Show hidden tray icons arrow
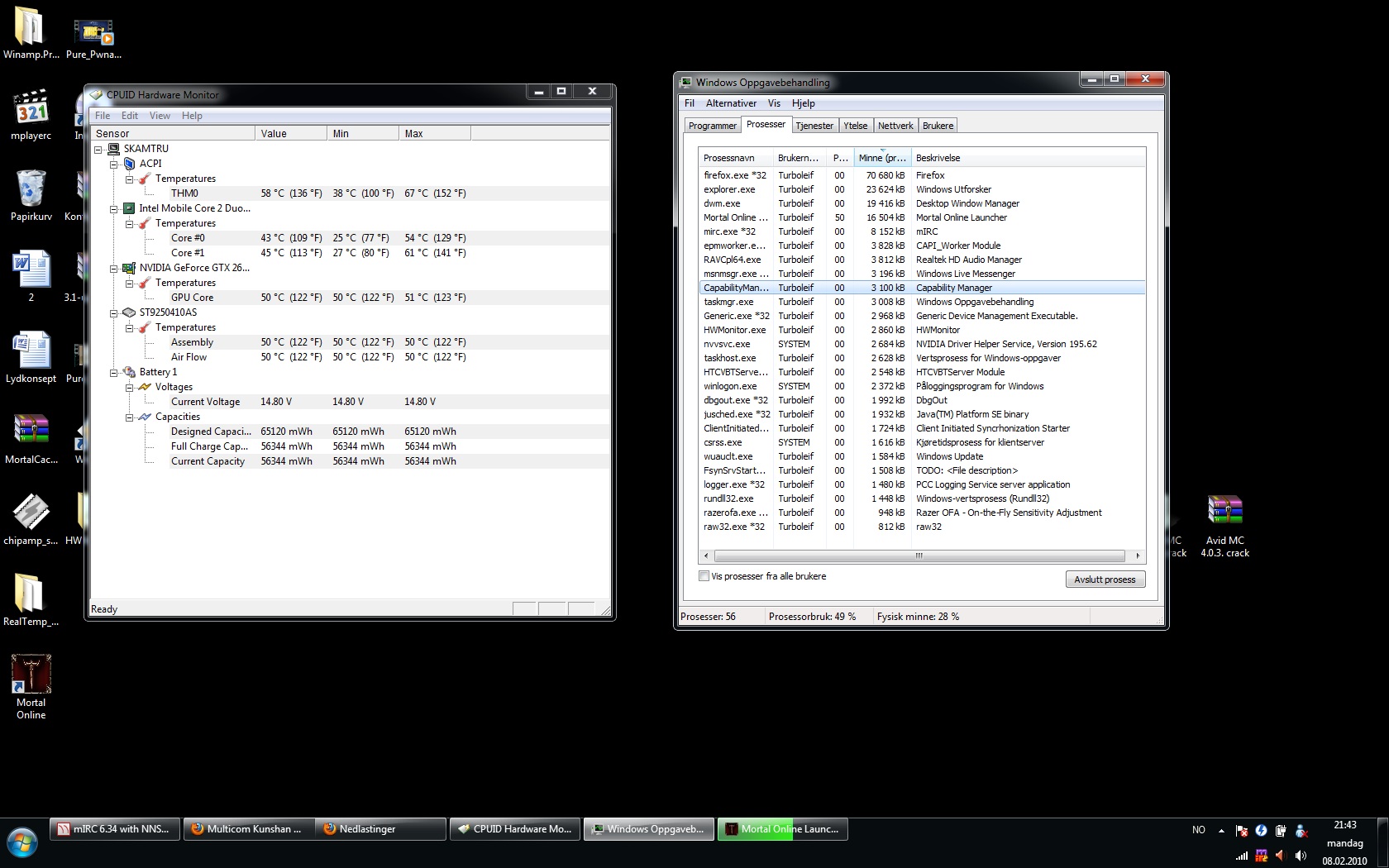 [1221, 831]
